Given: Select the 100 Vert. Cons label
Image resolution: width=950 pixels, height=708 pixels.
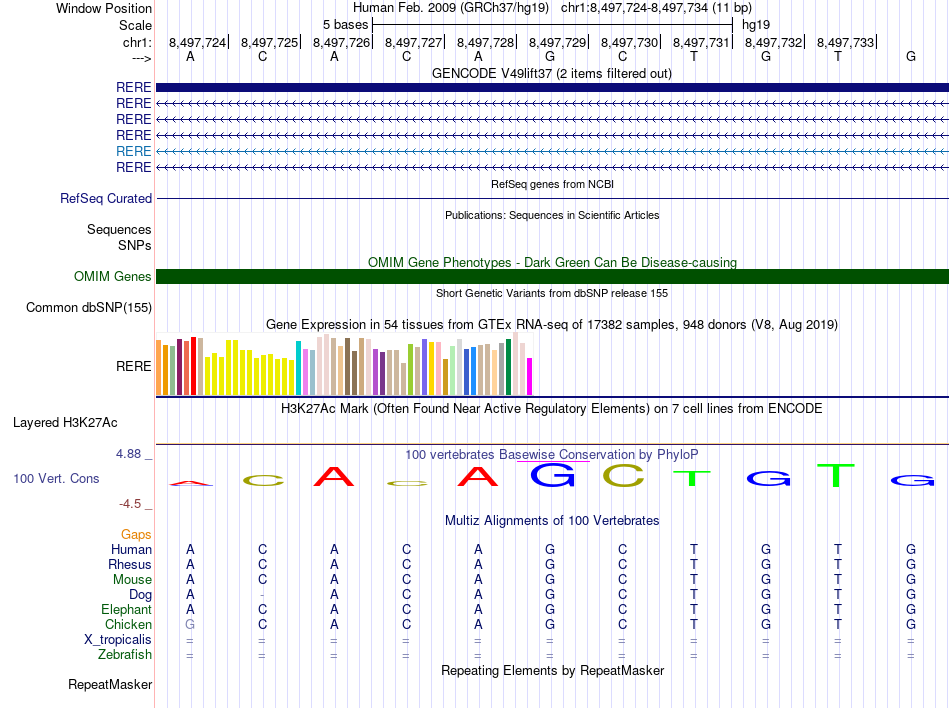Looking at the screenshot, I should 56,478.
